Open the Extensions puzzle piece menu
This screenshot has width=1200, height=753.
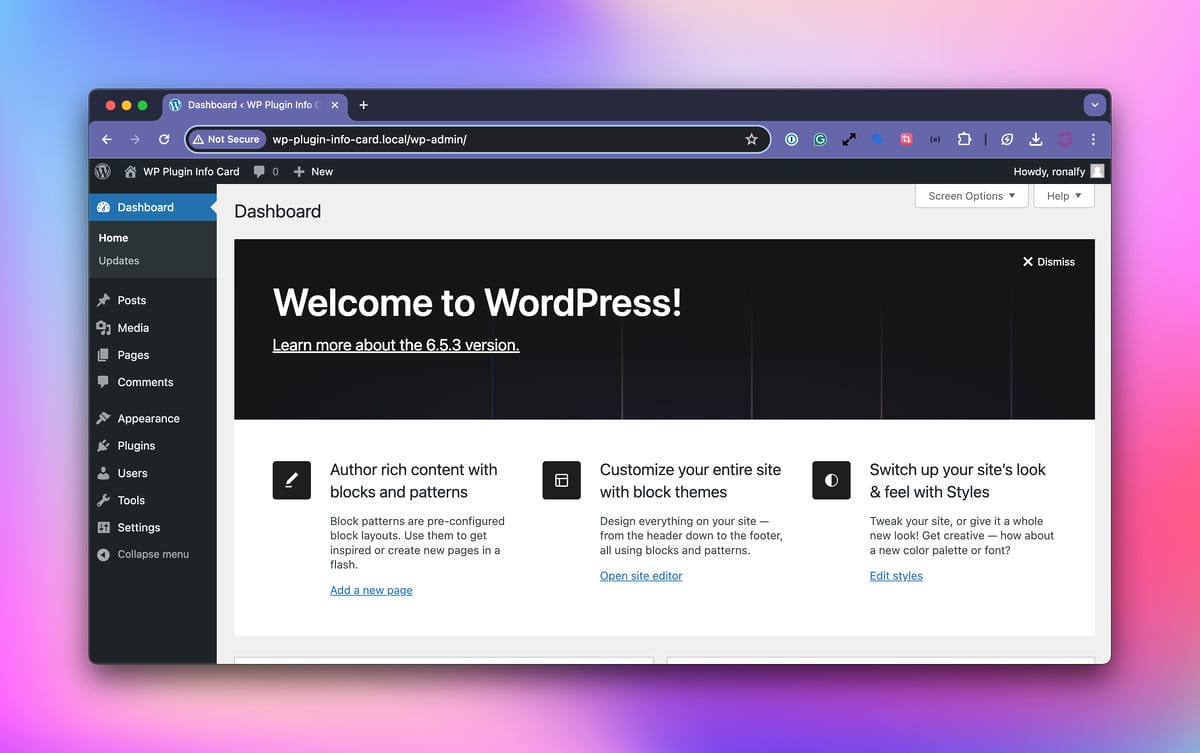point(964,139)
